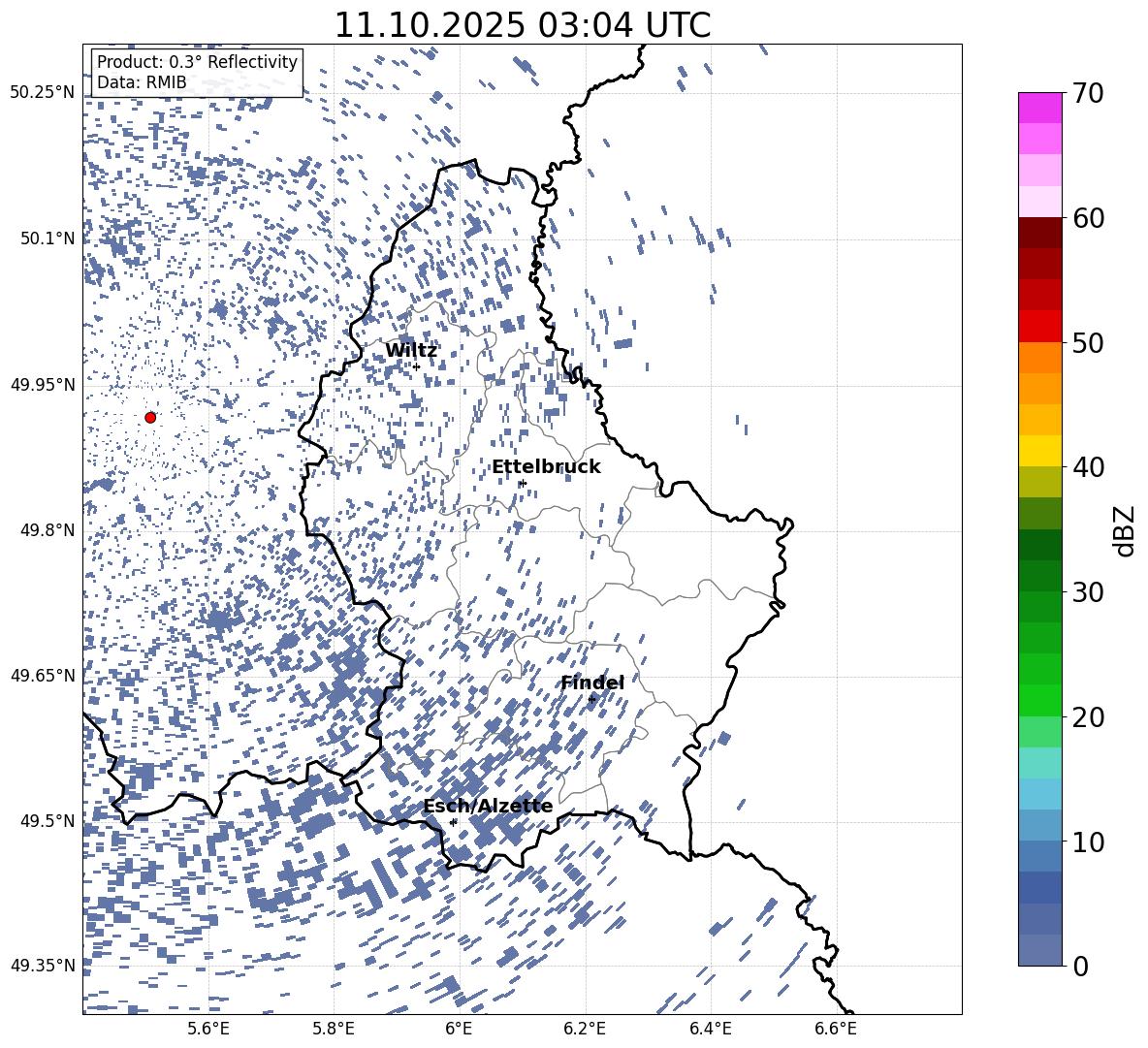Click the Wiltz city label

(411, 351)
